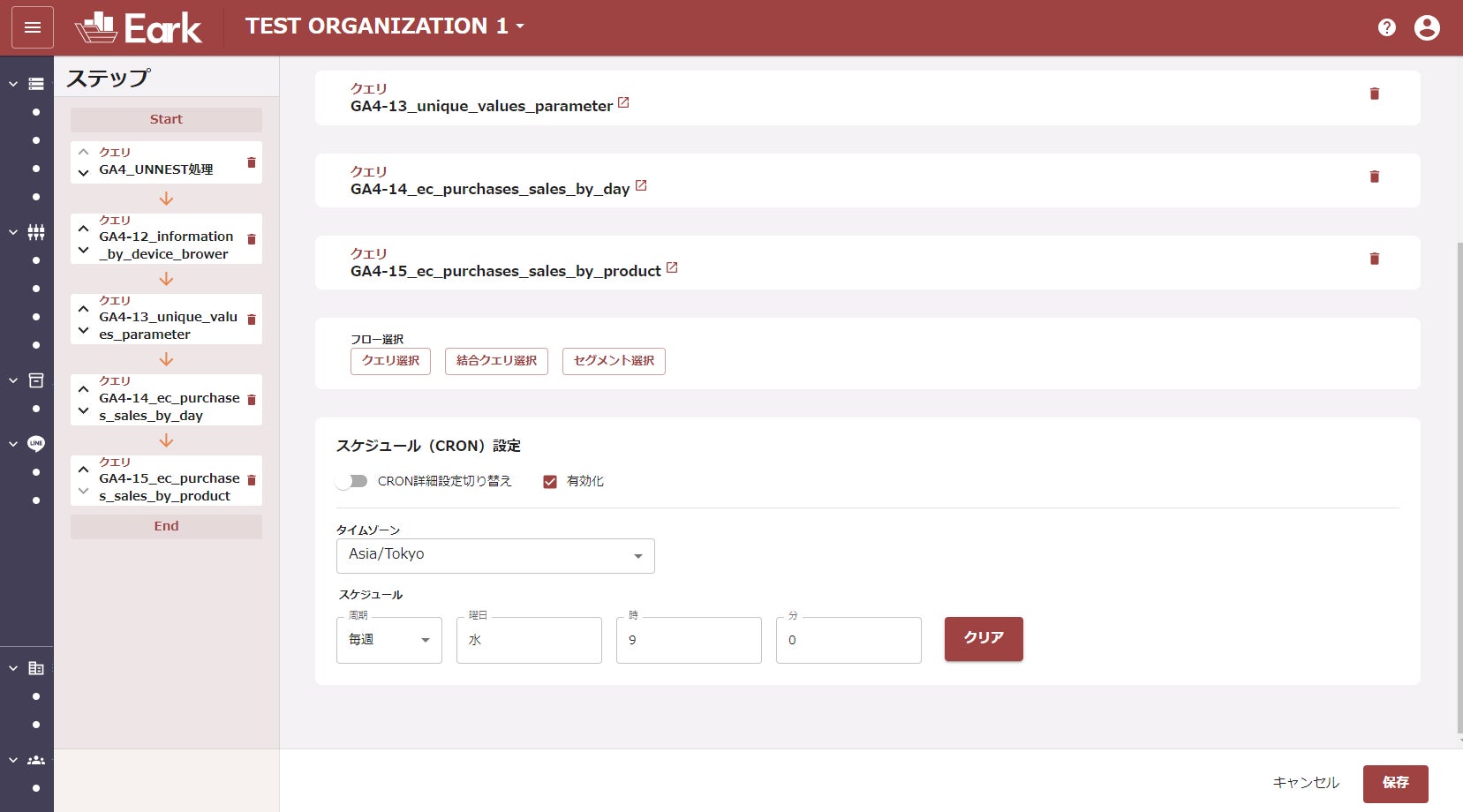Image resolution: width=1463 pixels, height=812 pixels.
Task: Click the Start label in Steps panel
Action: tap(166, 119)
